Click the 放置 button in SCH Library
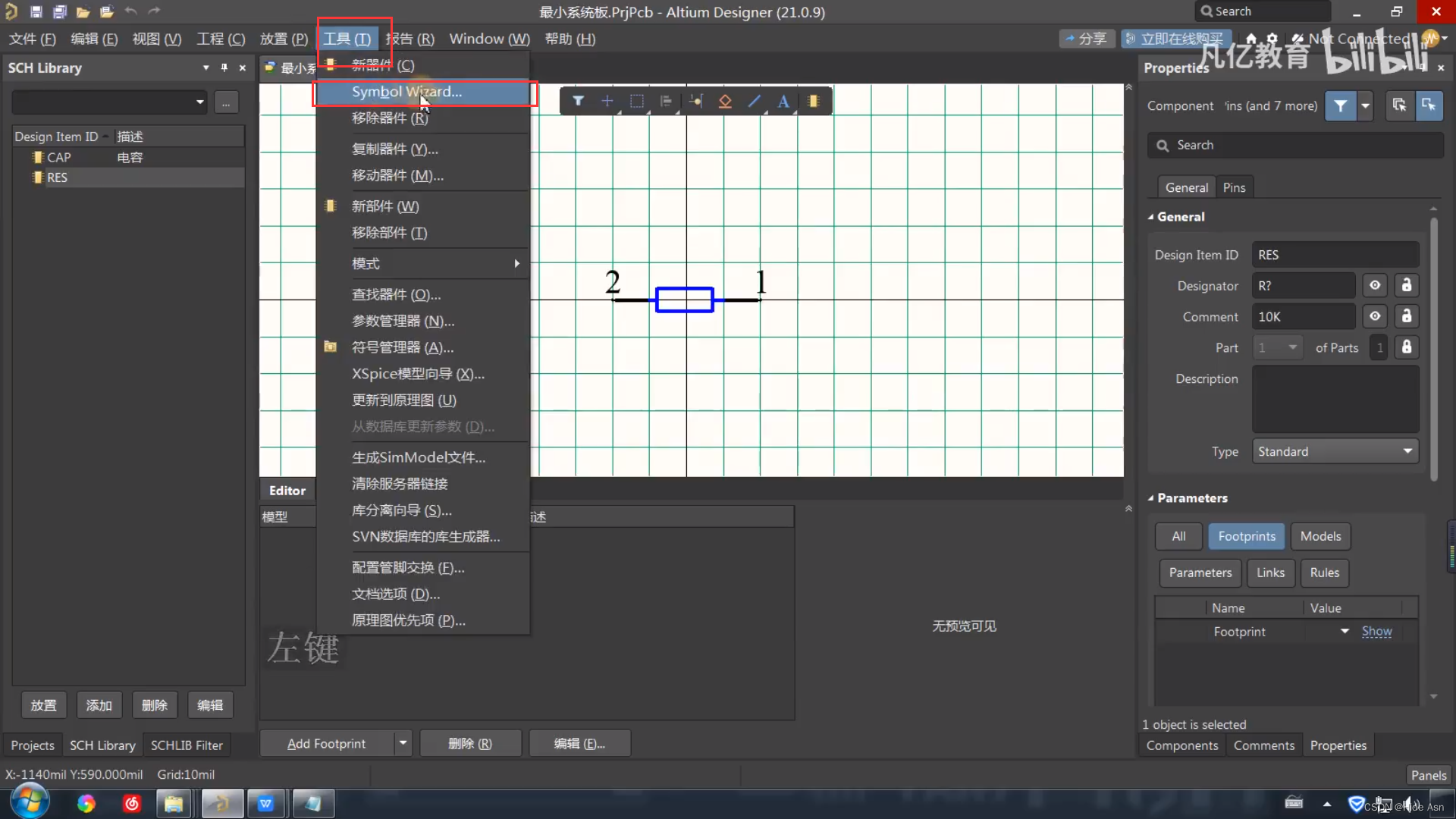 (43, 705)
